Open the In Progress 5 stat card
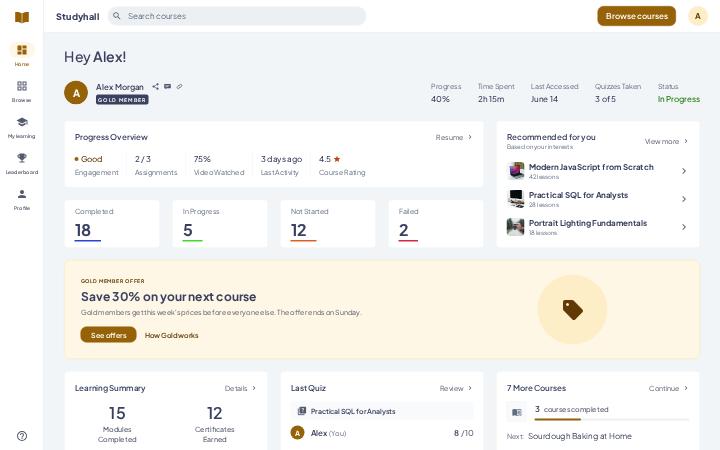 (x=220, y=224)
